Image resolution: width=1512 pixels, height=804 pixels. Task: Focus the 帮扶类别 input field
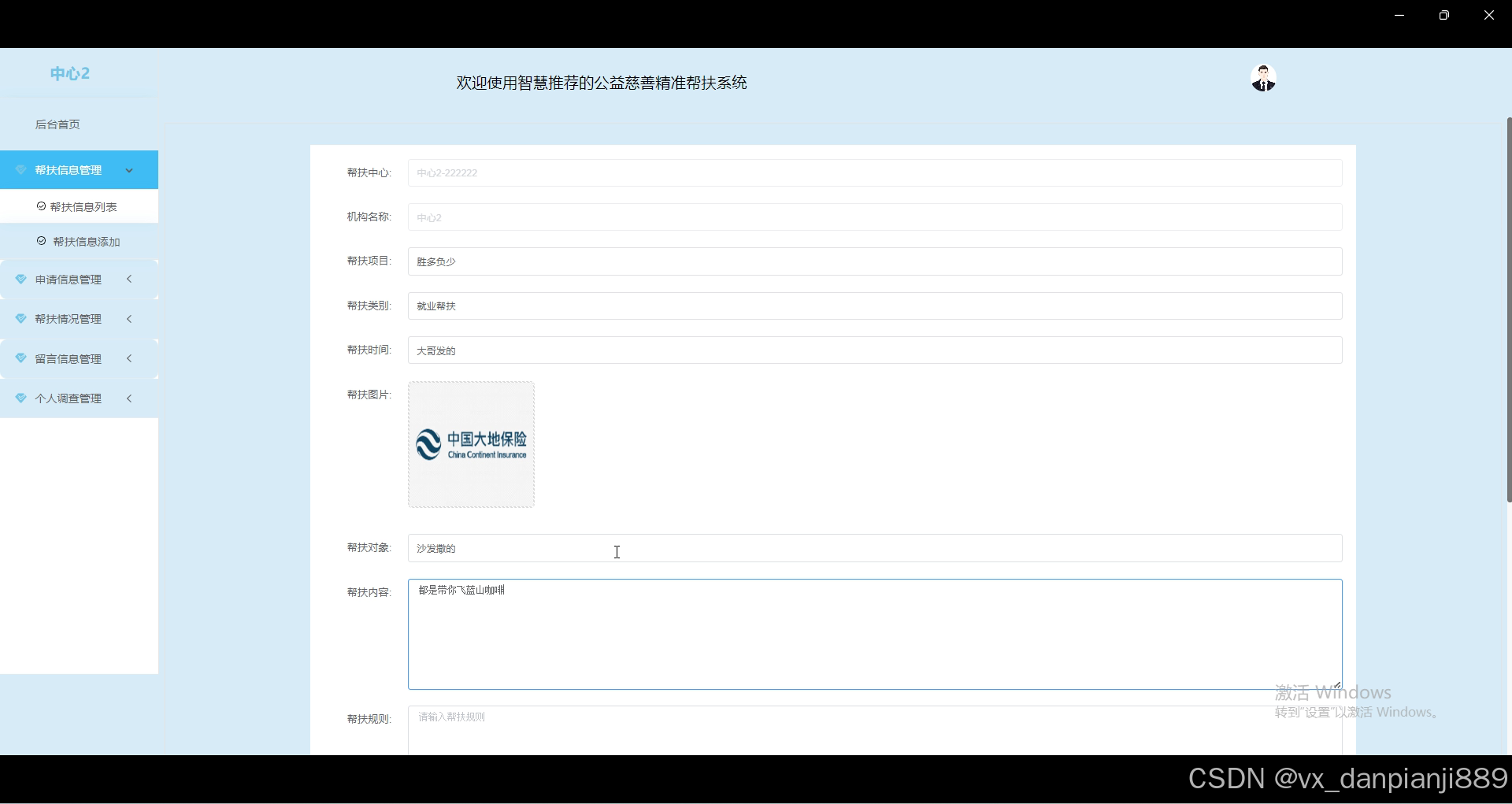coord(875,306)
